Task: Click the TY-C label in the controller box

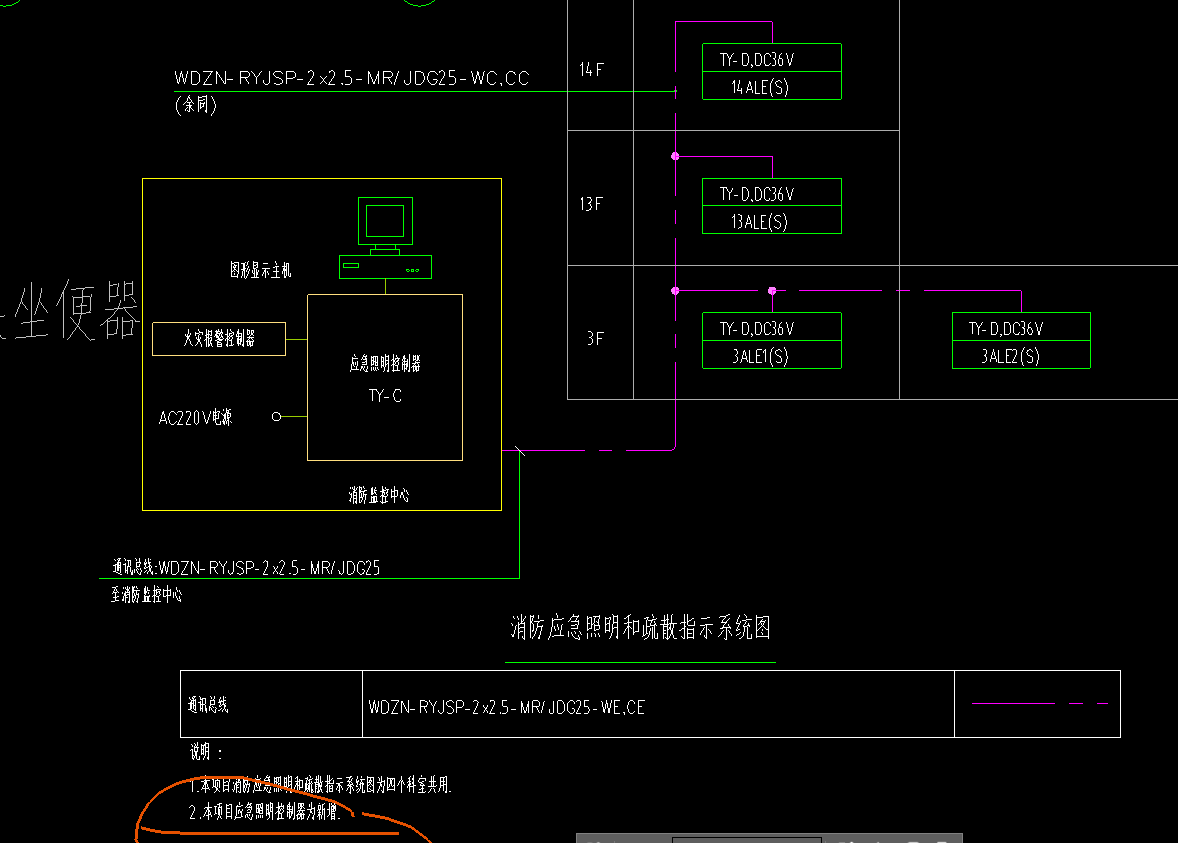Action: coord(385,395)
